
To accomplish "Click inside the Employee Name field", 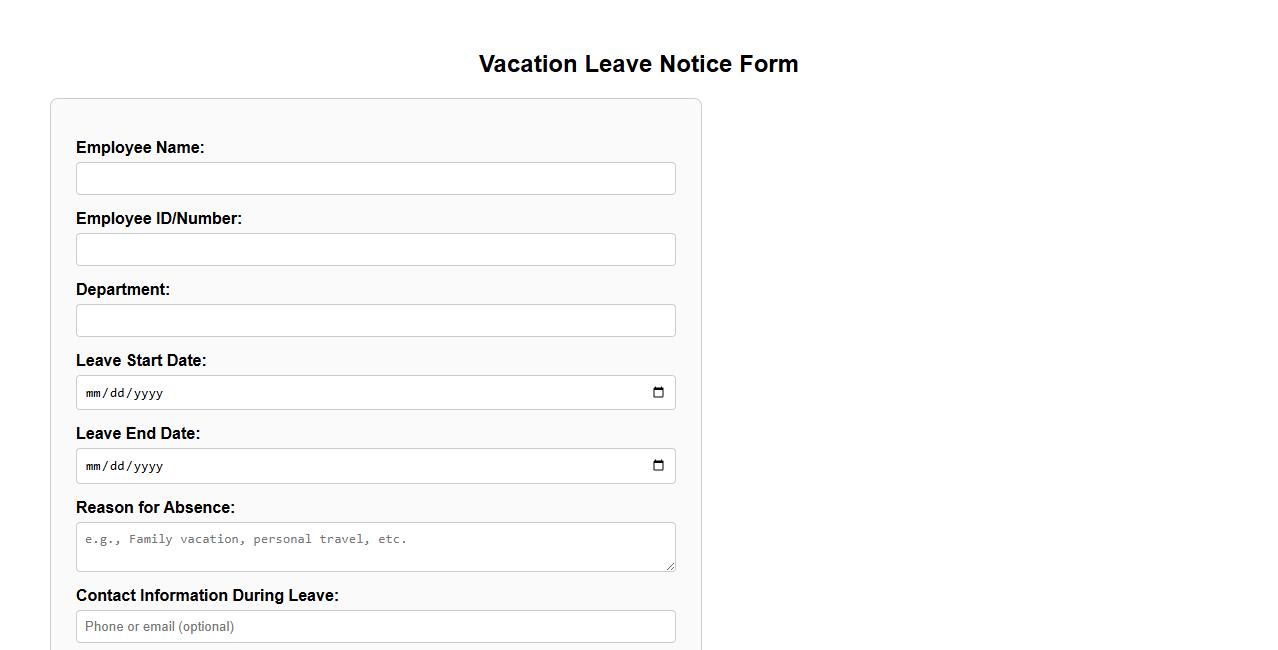I will pos(375,178).
